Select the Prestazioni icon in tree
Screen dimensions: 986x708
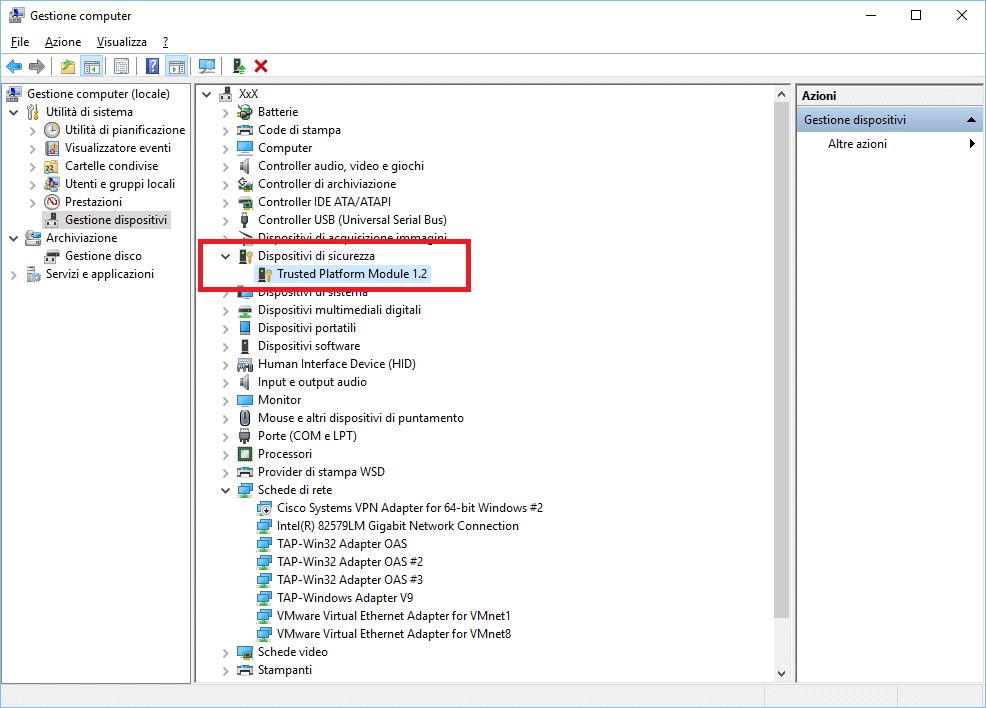pyautogui.click(x=52, y=202)
